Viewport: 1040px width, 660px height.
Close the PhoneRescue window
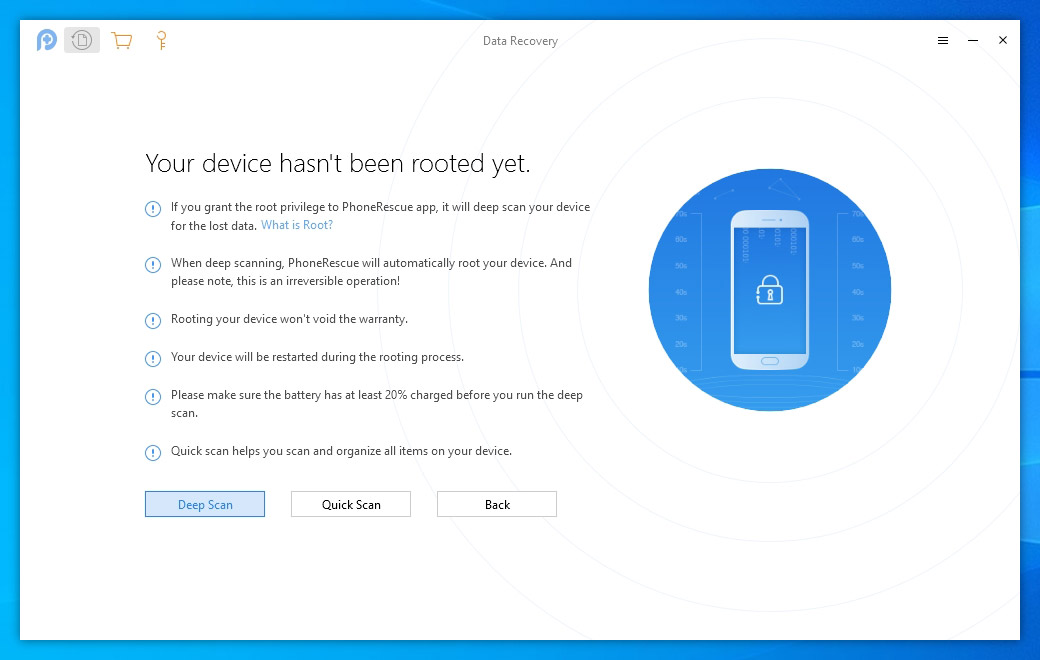[x=1003, y=40]
